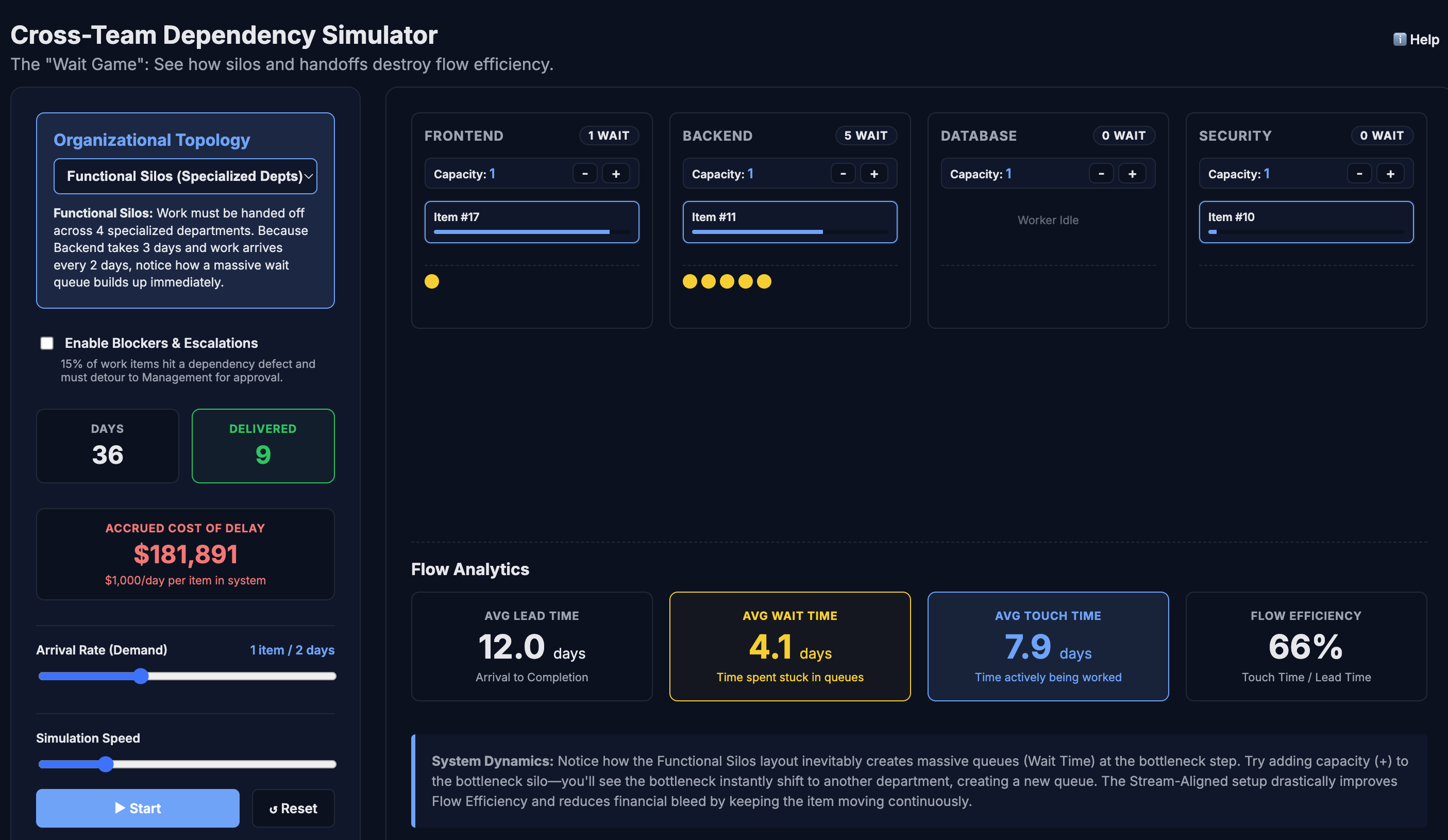The width and height of the screenshot is (1448, 840).
Task: Open Organizational Topology dropdown
Action: (185, 176)
